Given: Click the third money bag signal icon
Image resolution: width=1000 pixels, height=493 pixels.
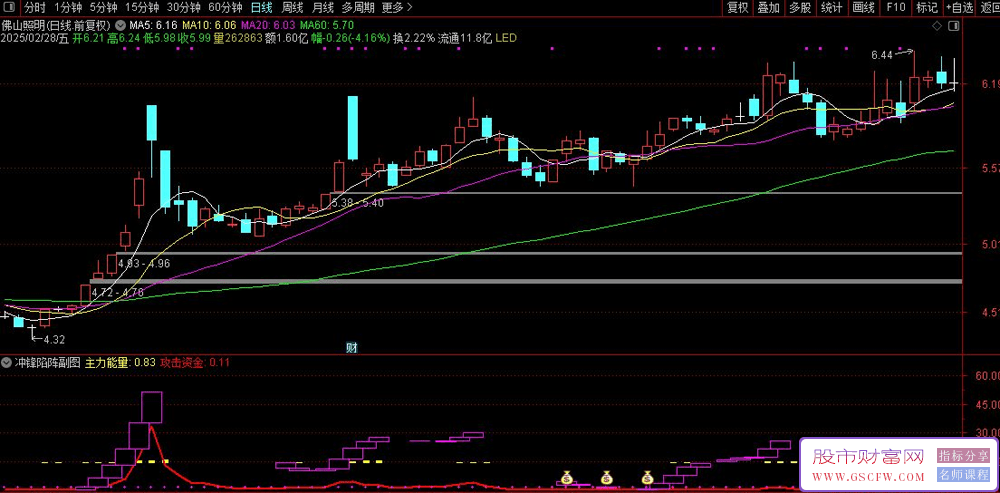Looking at the screenshot, I should (647, 477).
